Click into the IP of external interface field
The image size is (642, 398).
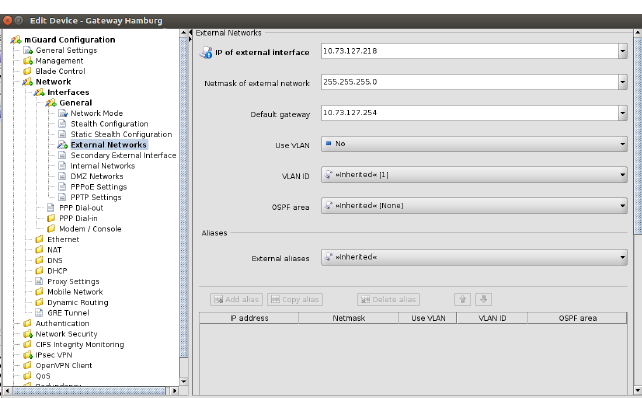click(470, 51)
